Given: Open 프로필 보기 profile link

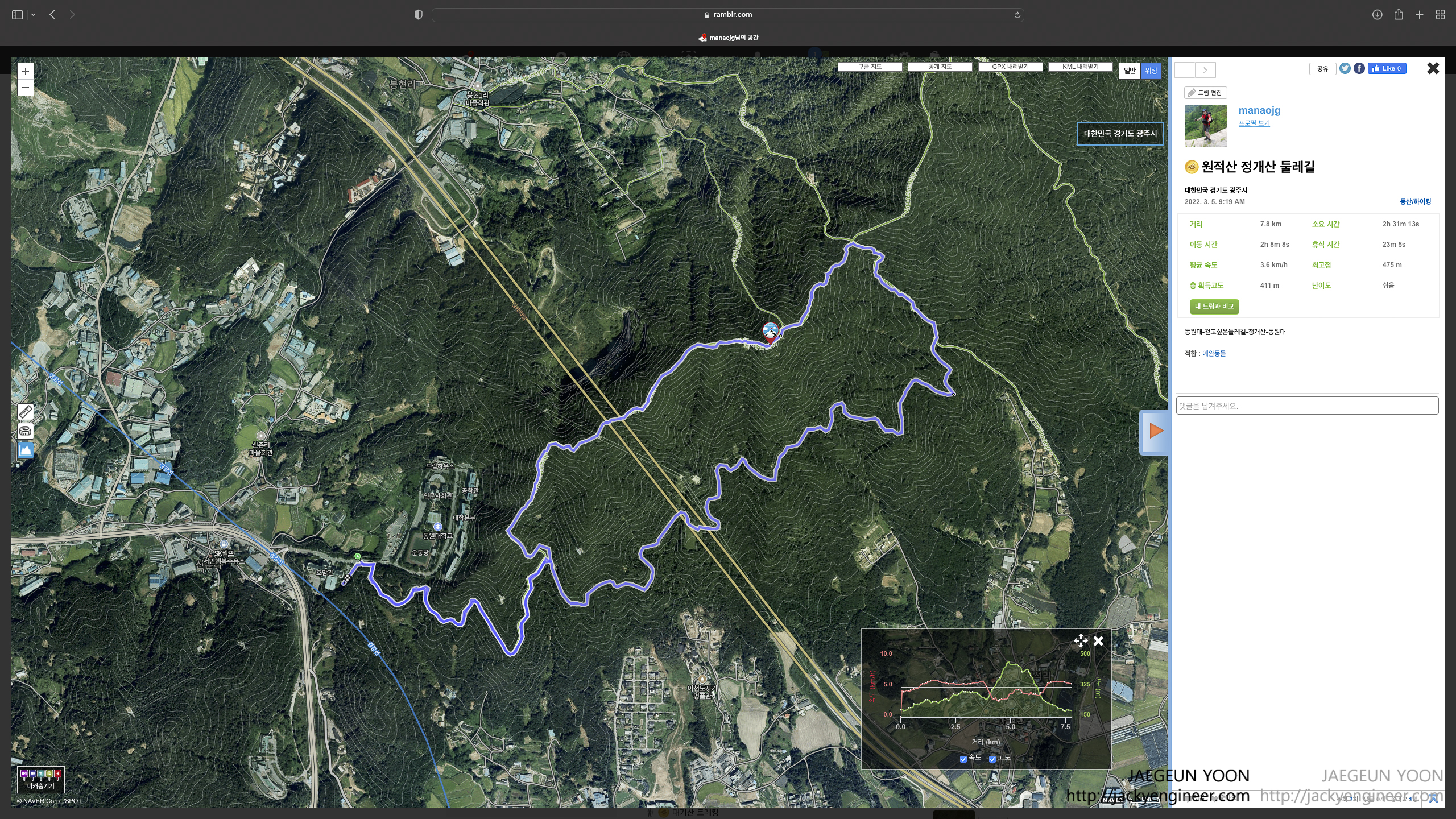Looking at the screenshot, I should (x=1254, y=123).
